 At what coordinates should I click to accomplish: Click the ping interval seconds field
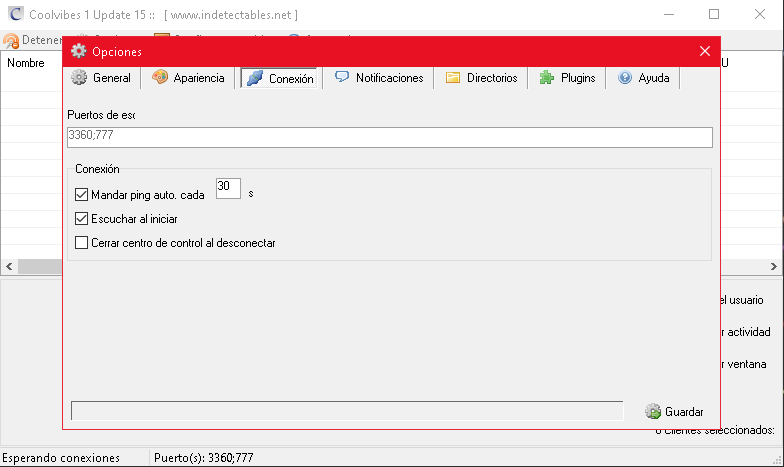(228, 187)
